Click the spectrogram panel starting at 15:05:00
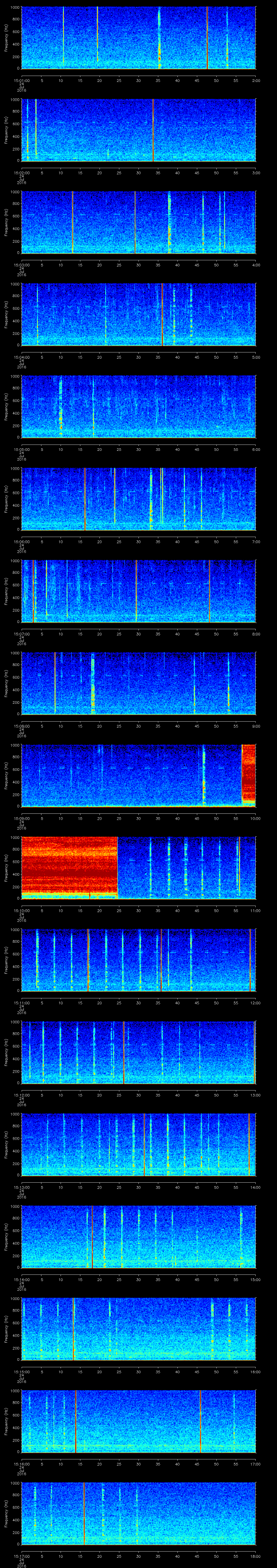Viewport: 277px width, 1568px height. [x=139, y=407]
